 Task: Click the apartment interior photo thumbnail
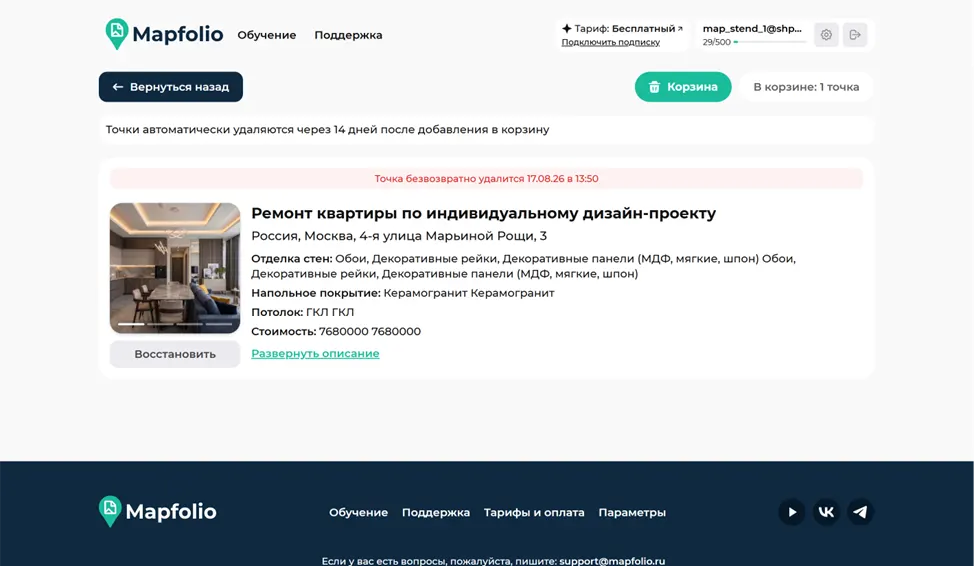175,268
